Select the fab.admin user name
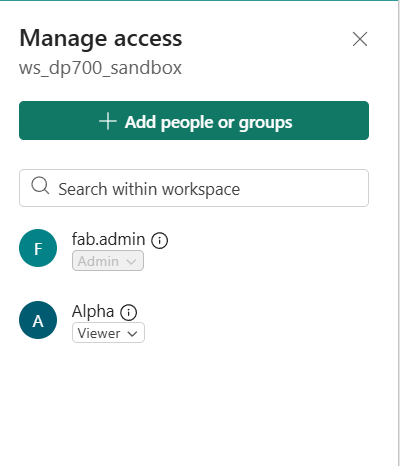The width and height of the screenshot is (400, 466). point(108,239)
